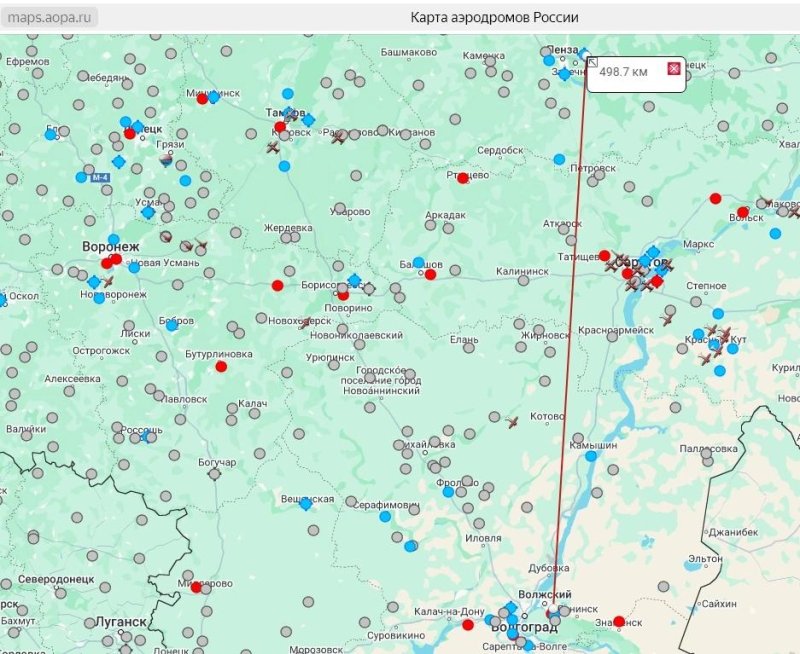
Task: Click the red marker at Знаменск
Action: coord(618,621)
